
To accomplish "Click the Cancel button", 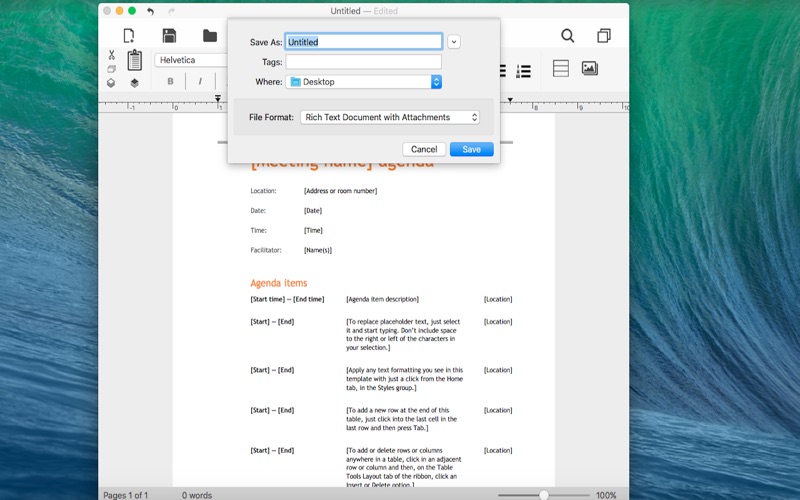I will pyautogui.click(x=424, y=149).
